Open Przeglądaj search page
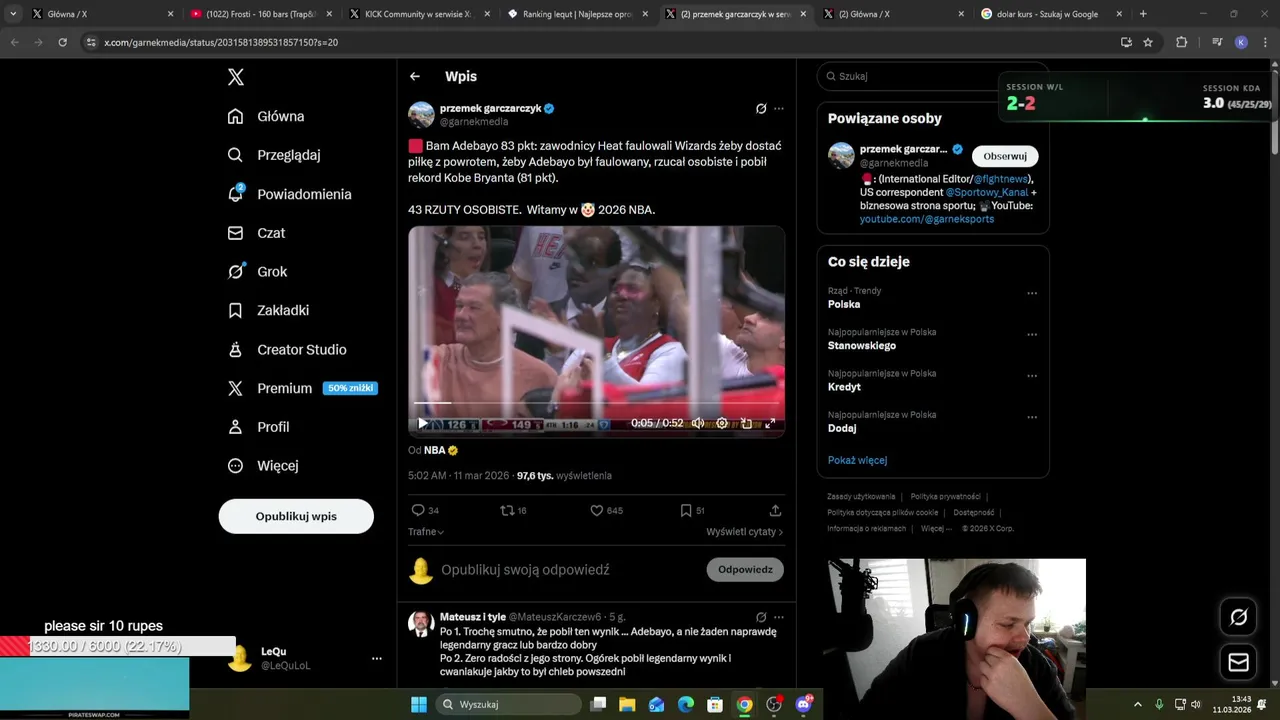Viewport: 1280px width, 720px height. [274, 155]
